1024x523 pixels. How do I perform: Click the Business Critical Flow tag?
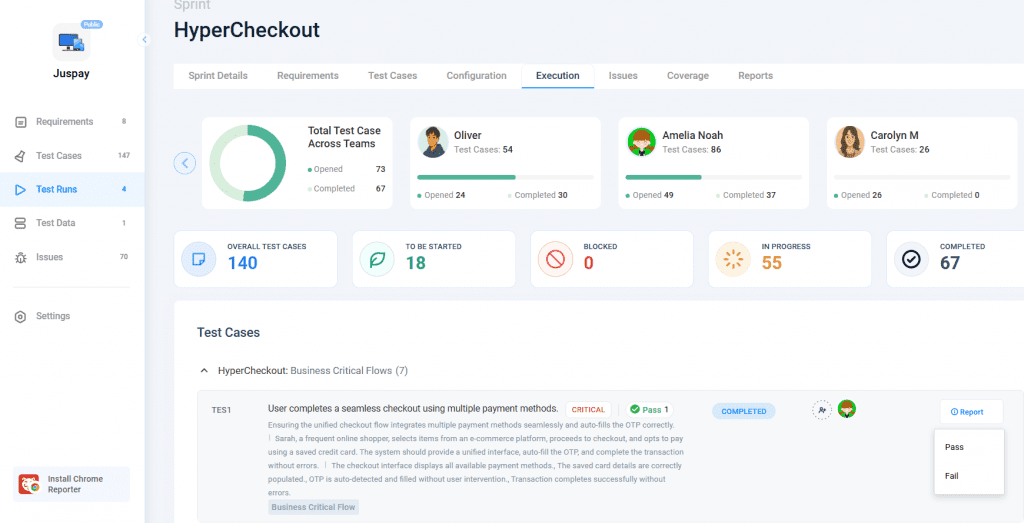(313, 507)
